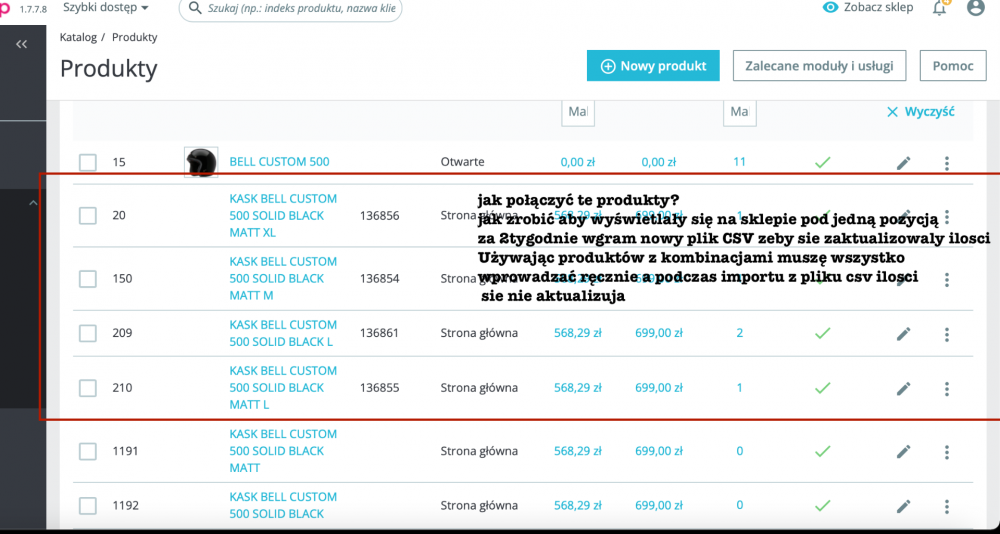The height and width of the screenshot is (534, 1000).
Task: Select checkbox for product 15
Action: tap(88, 162)
